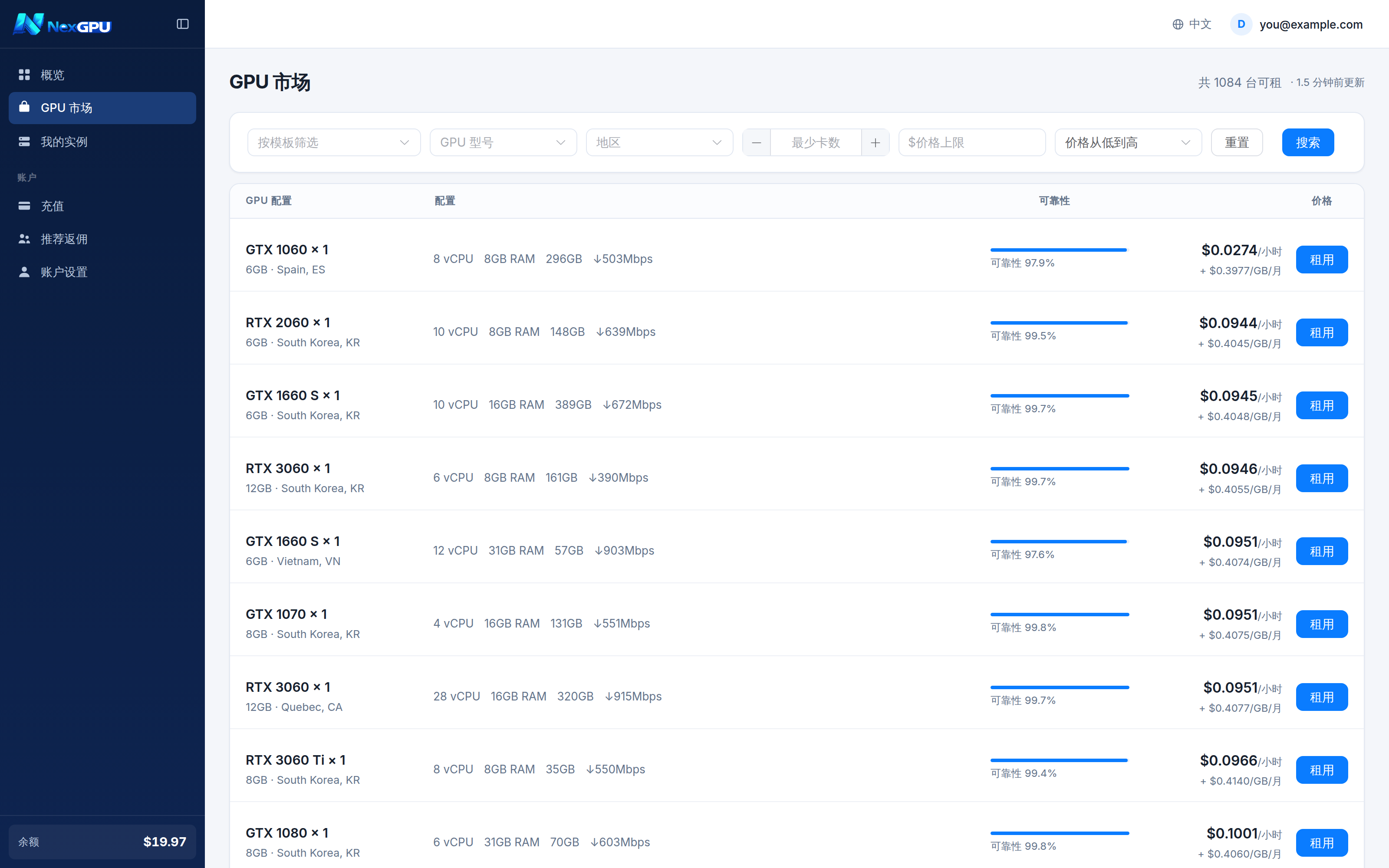1389x868 pixels.
Task: Click the GPU 市场 bag icon
Action: 24,107
